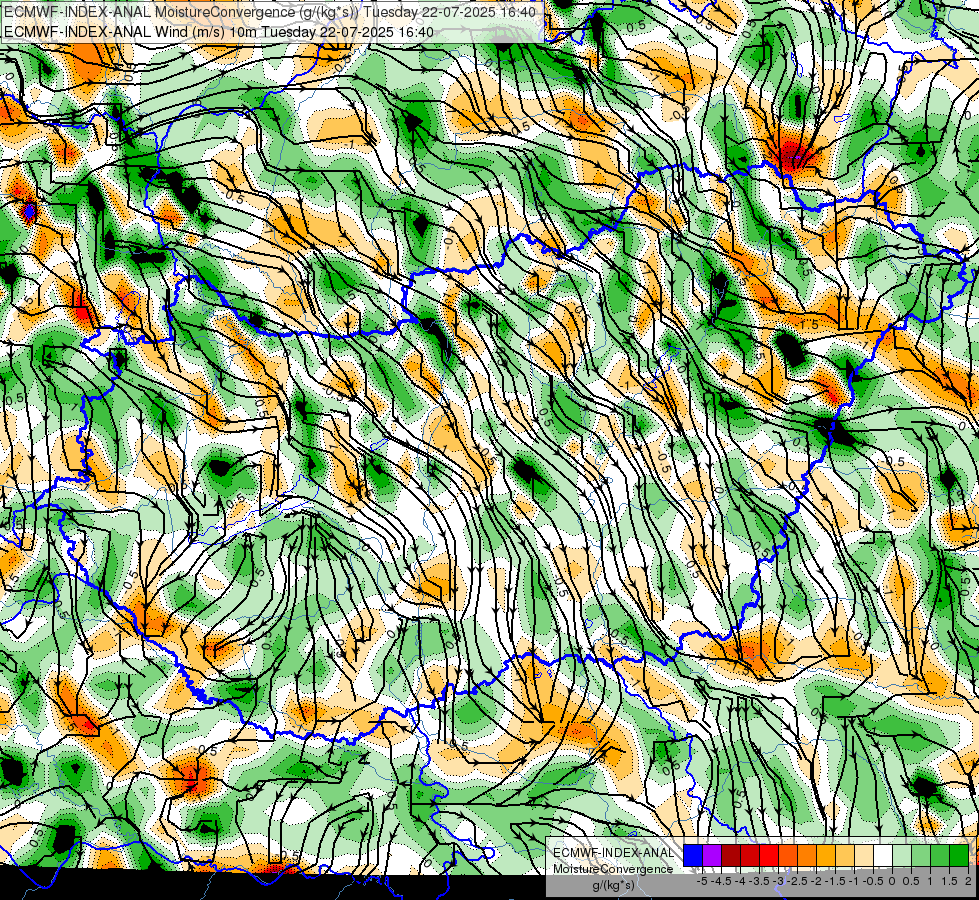
Task: Click the Wind (m/s) 10m title line
Action: point(219,32)
